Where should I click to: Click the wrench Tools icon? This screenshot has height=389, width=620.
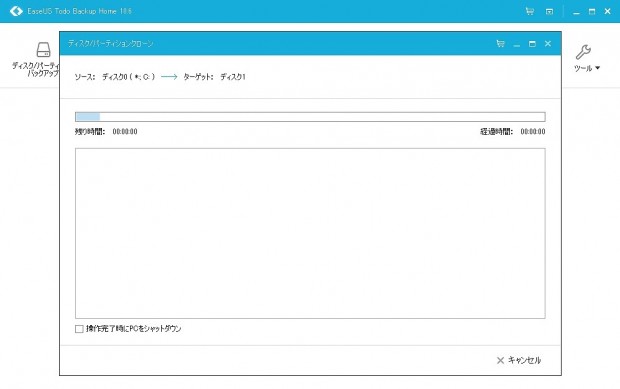(x=583, y=52)
